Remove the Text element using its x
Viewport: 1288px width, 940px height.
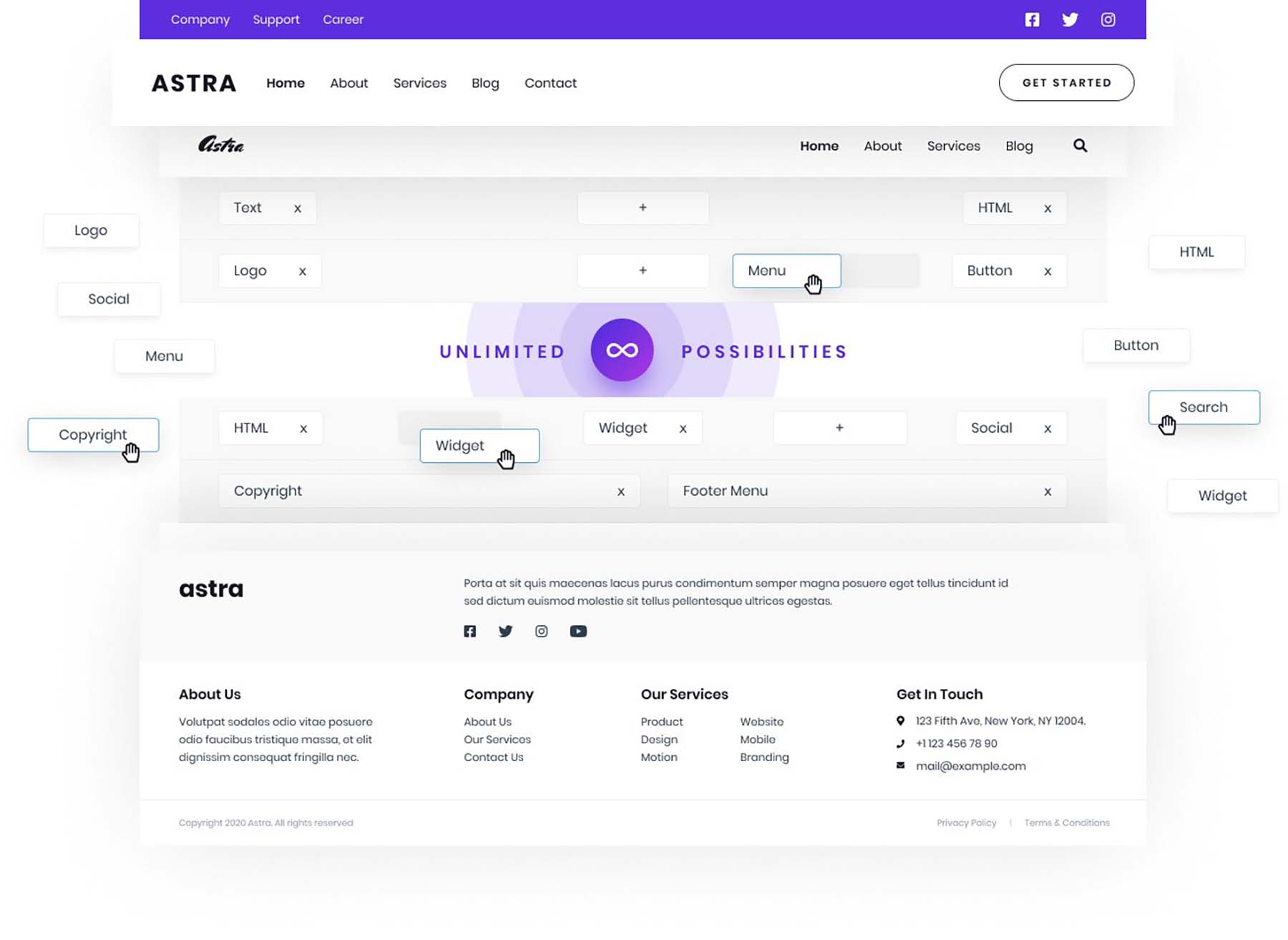tap(298, 207)
